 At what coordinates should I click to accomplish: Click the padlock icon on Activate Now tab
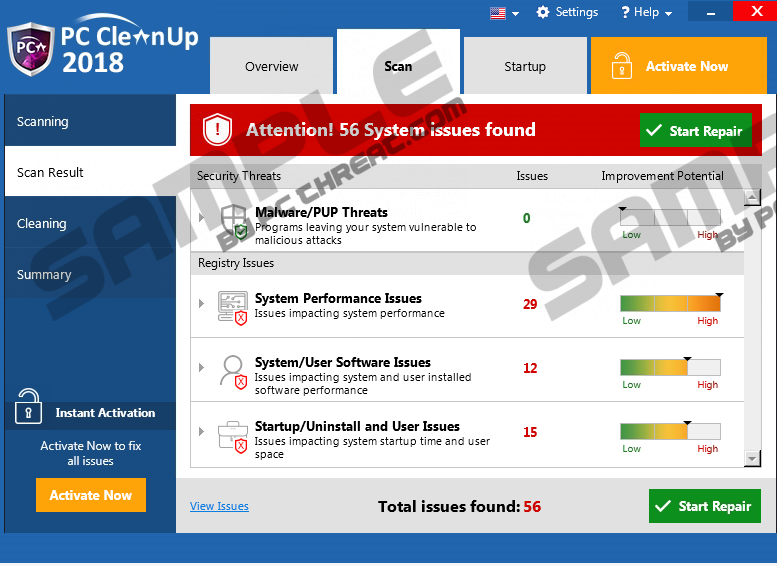(x=621, y=65)
